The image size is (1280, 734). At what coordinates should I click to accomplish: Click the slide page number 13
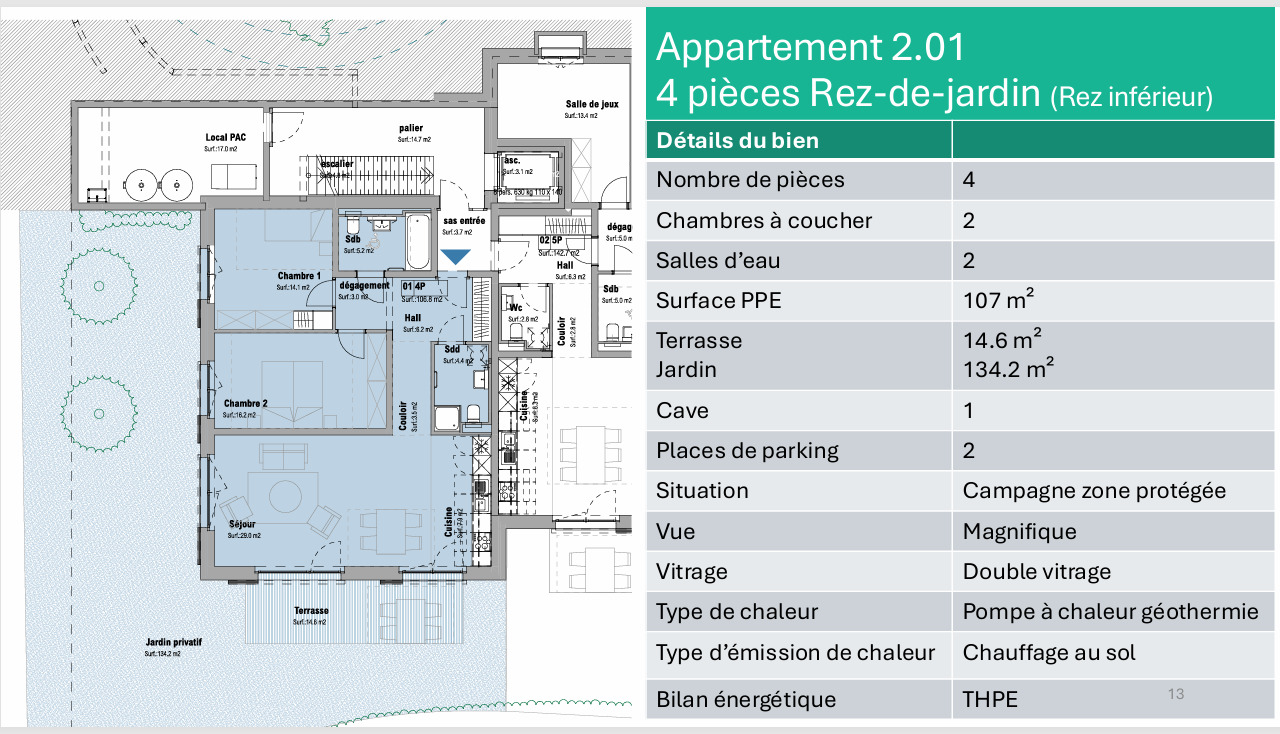(x=1176, y=693)
